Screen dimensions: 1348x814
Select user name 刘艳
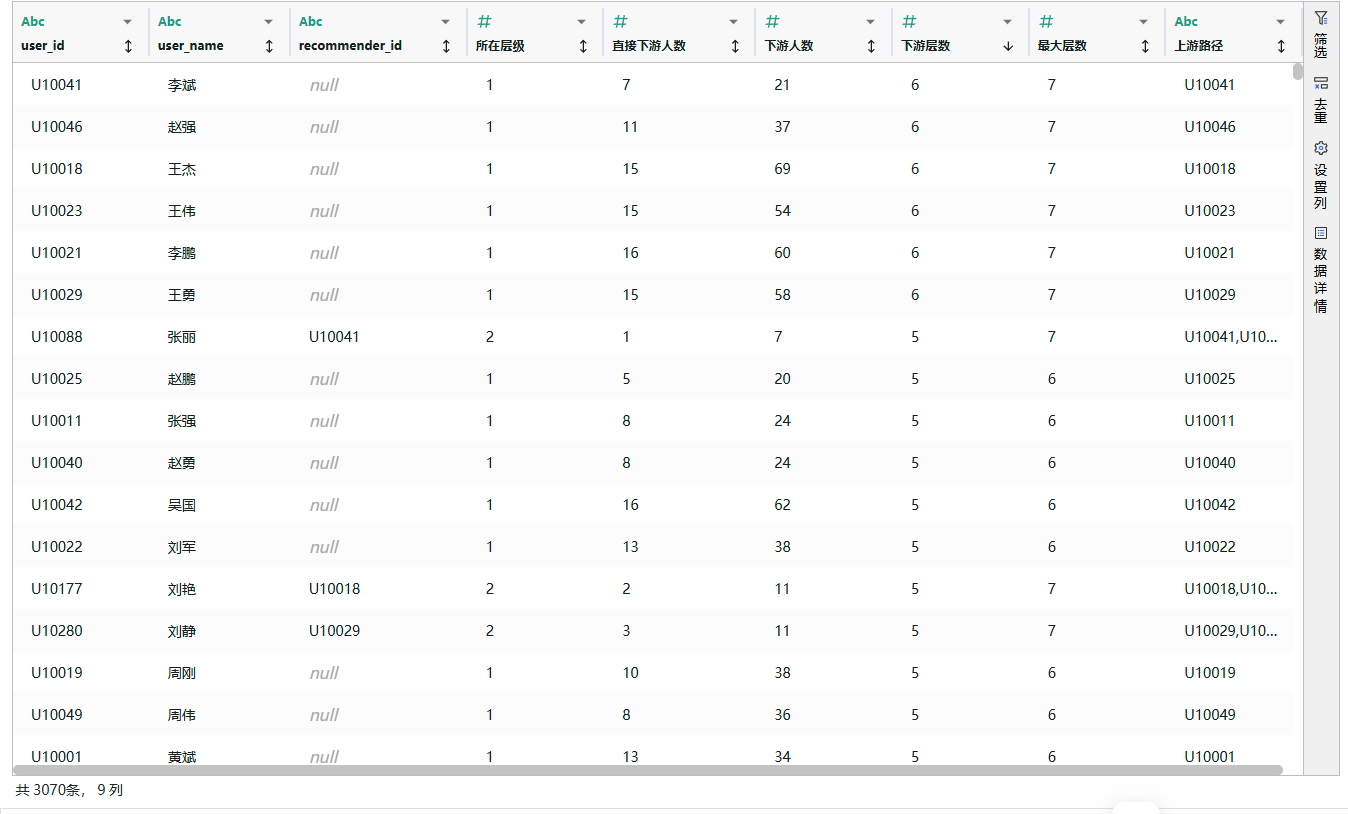point(182,589)
